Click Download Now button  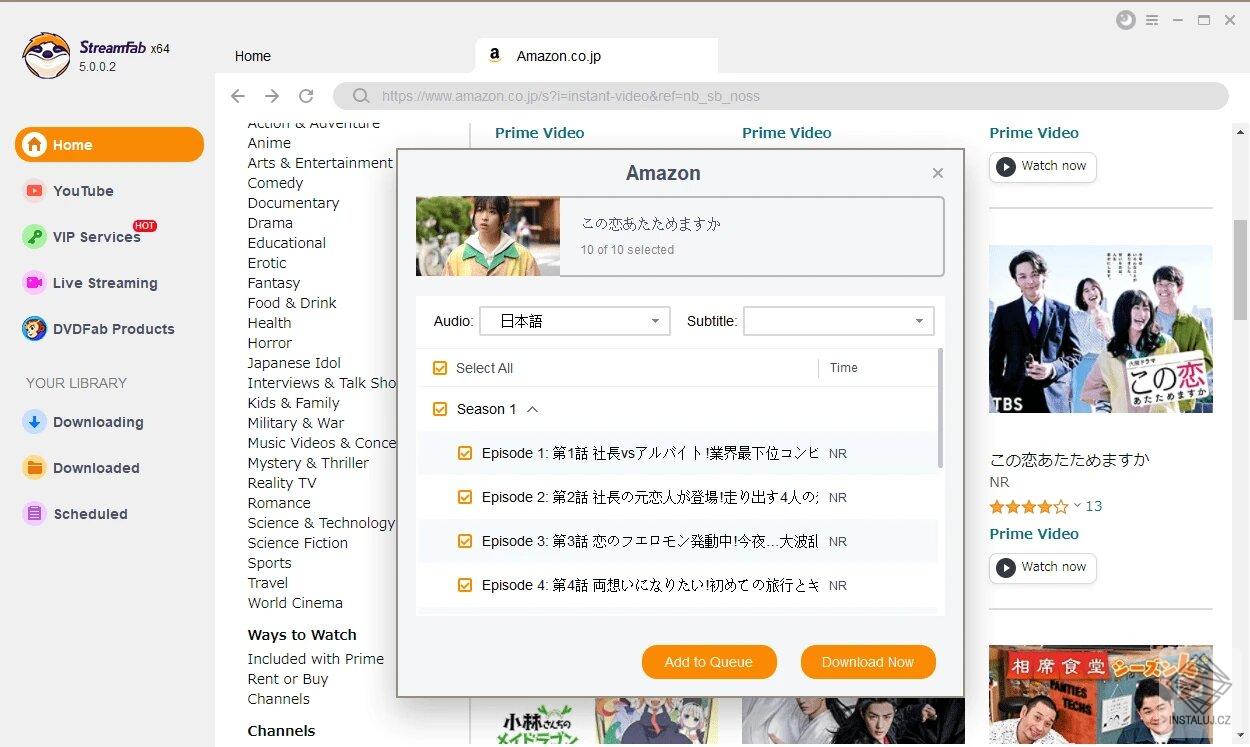[868, 662]
